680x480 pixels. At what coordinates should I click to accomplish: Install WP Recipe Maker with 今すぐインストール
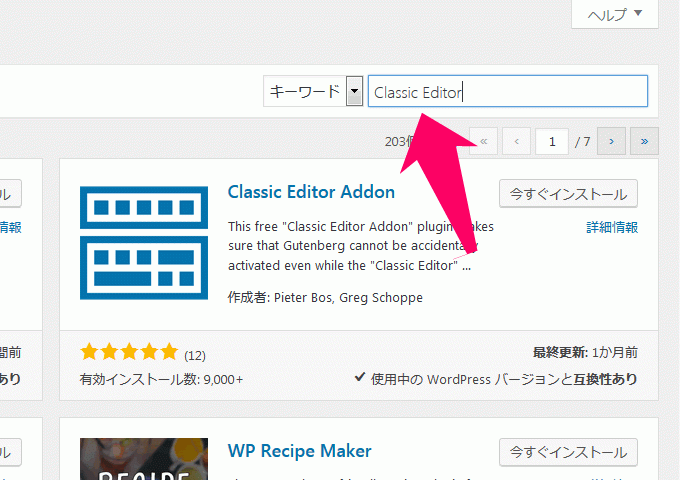point(568,452)
